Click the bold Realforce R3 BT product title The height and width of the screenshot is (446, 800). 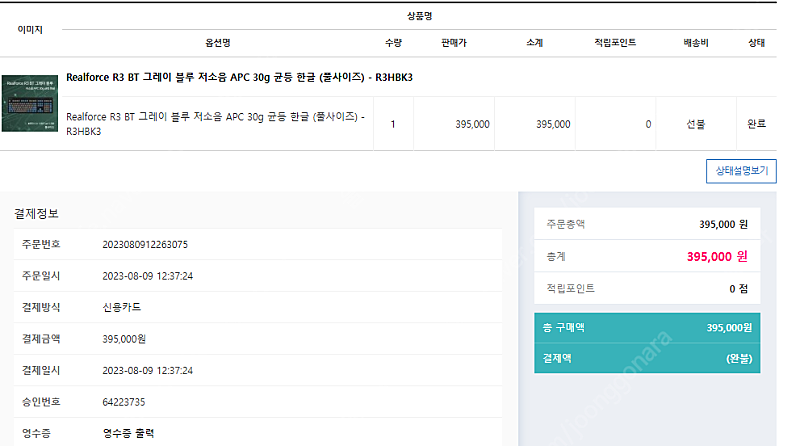pos(239,77)
